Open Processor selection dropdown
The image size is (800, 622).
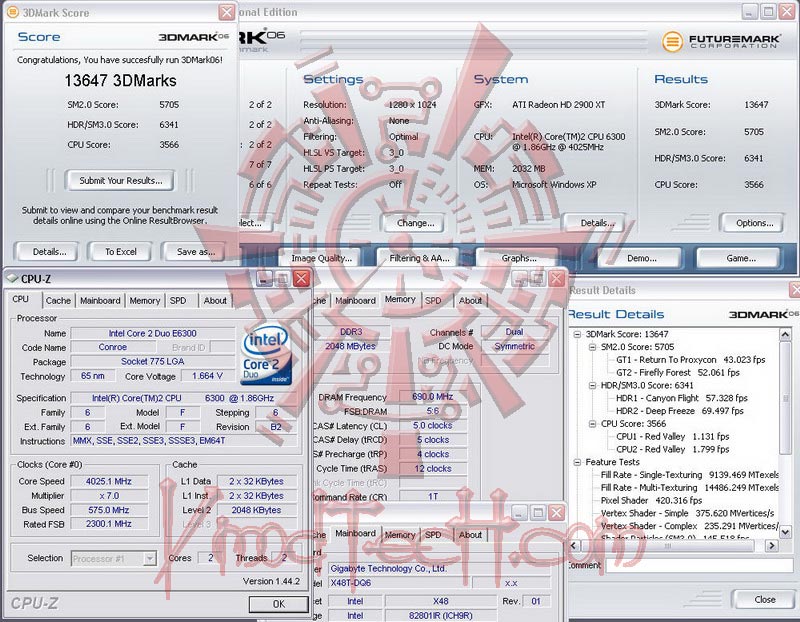tap(149, 559)
